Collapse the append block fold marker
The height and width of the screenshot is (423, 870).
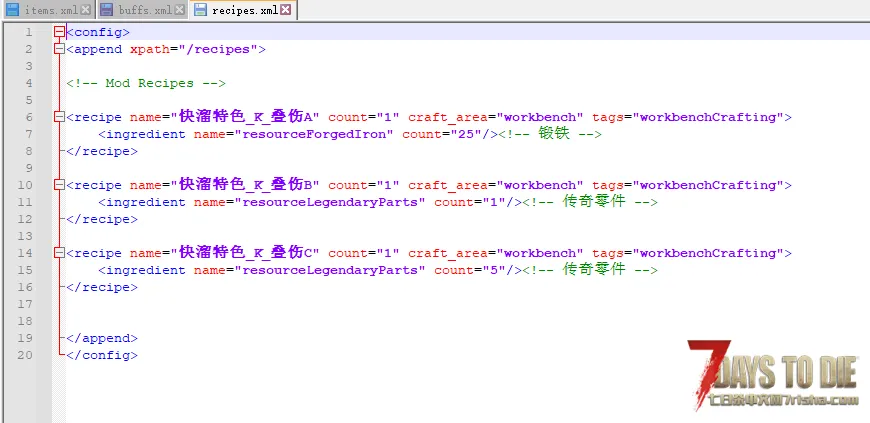coord(59,49)
